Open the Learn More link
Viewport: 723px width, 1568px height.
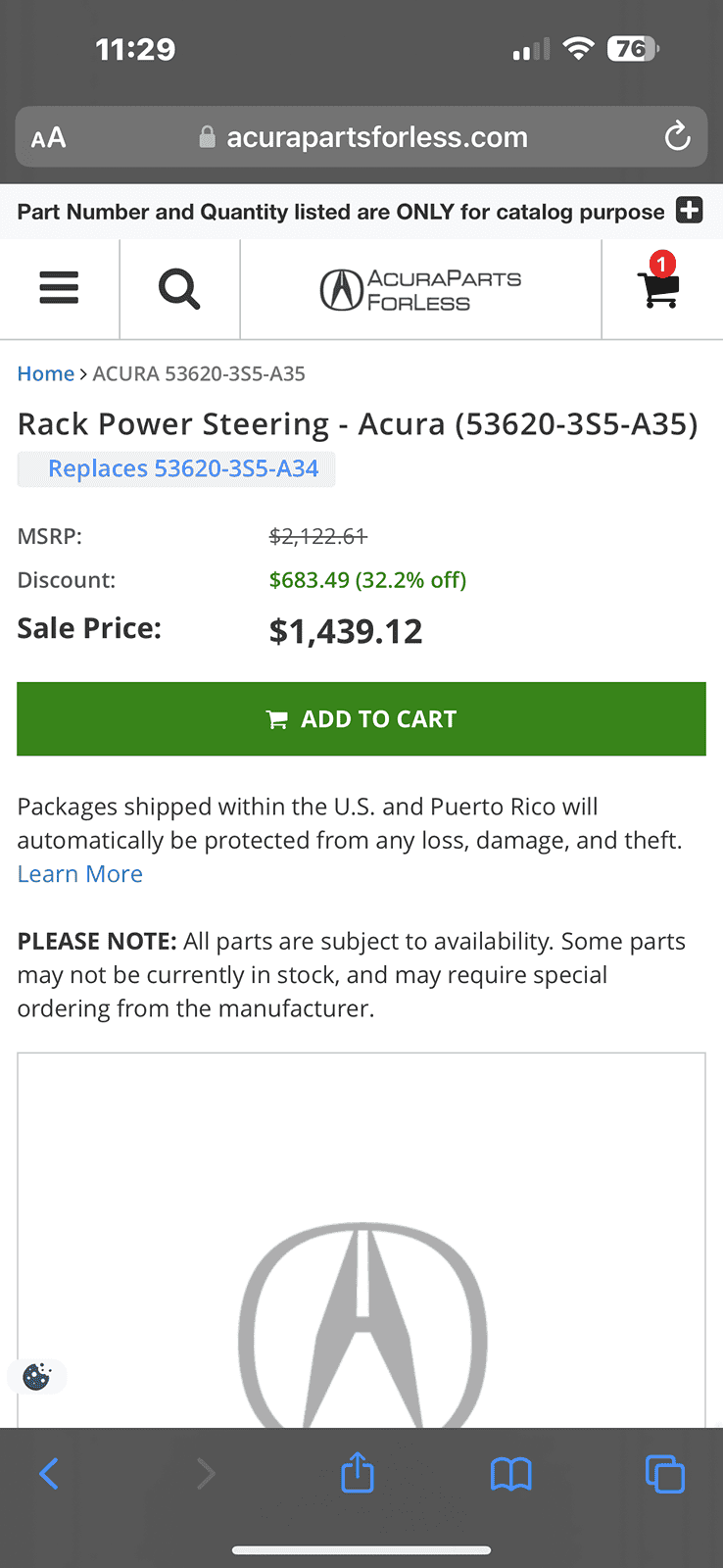tap(79, 873)
